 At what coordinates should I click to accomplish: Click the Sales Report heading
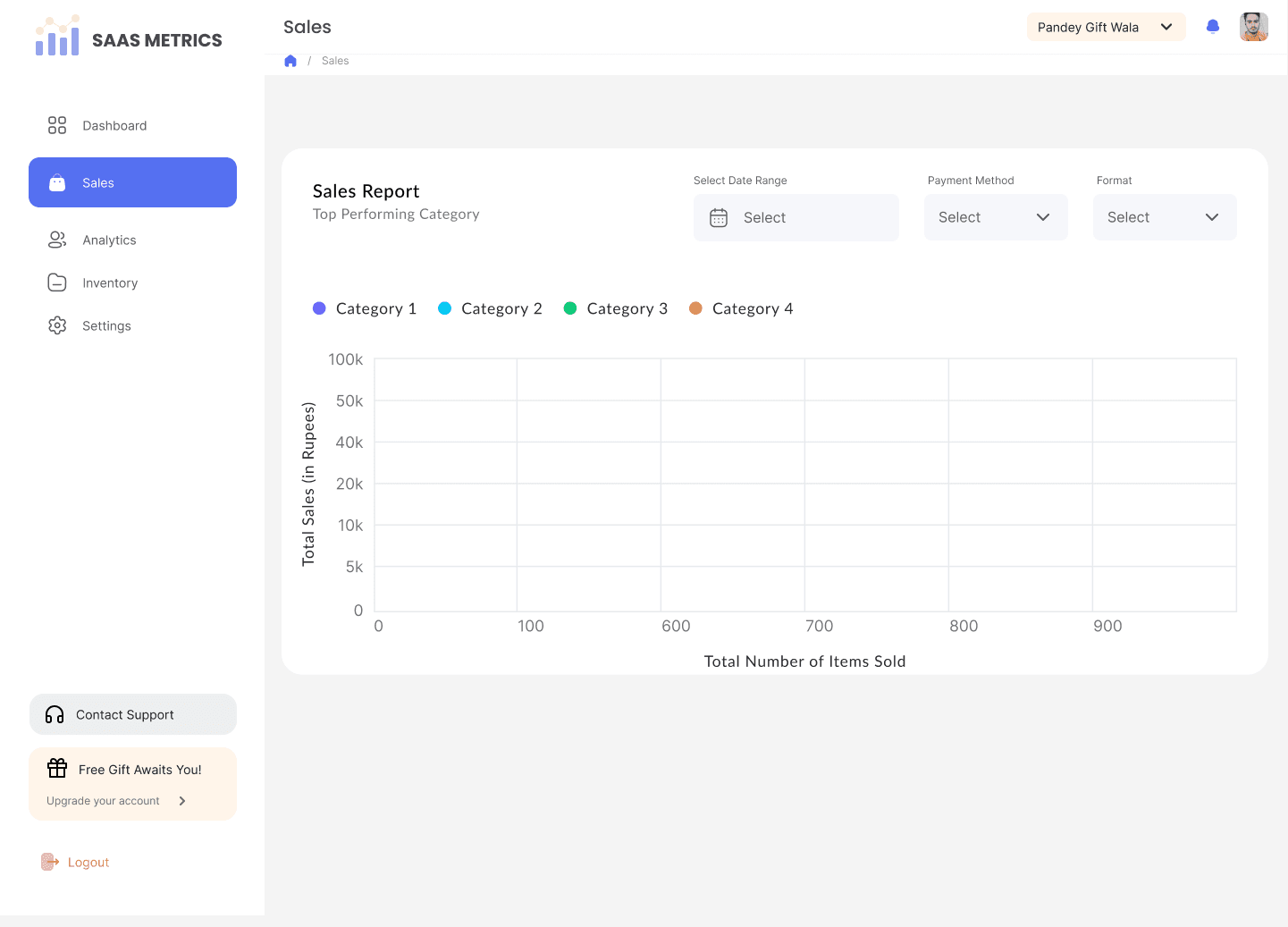click(x=366, y=191)
